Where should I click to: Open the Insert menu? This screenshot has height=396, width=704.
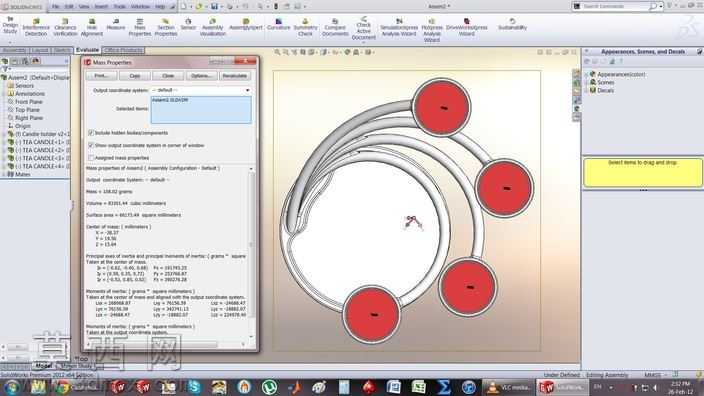click(101, 7)
